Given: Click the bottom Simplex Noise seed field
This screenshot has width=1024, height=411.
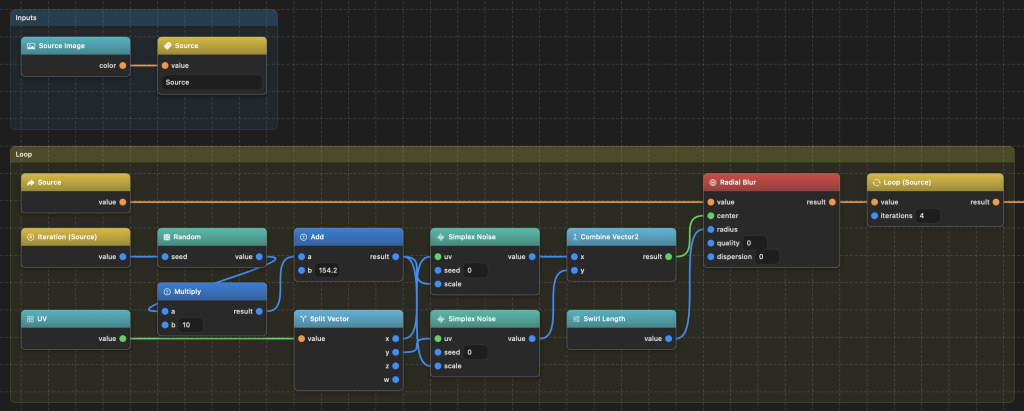Looking at the screenshot, I should [477, 352].
